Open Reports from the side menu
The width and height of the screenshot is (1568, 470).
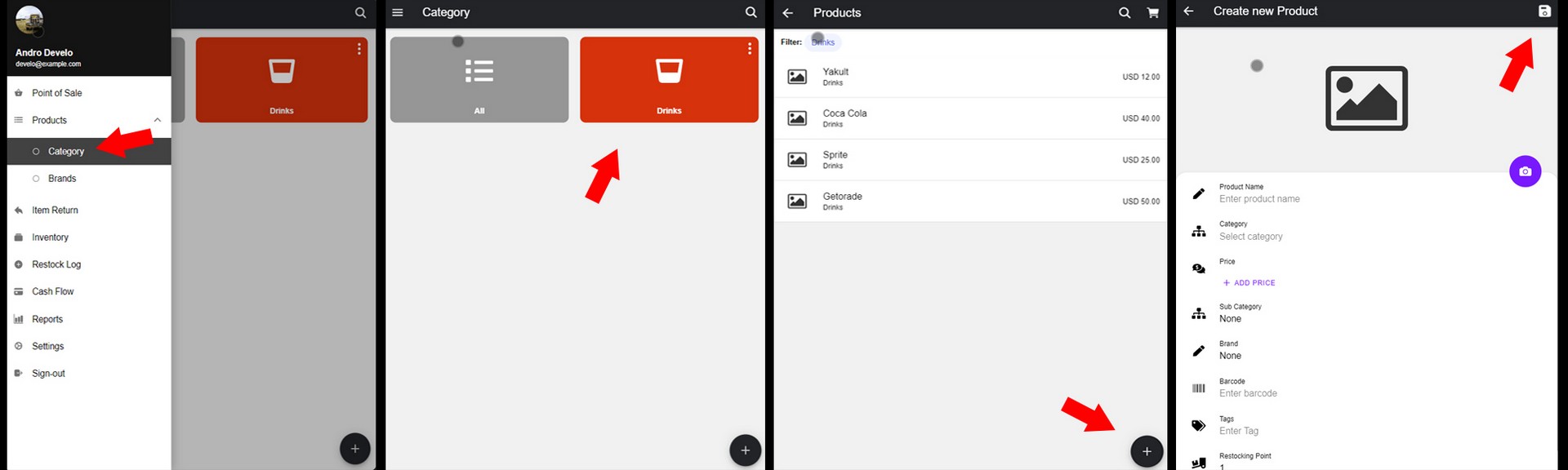point(47,319)
